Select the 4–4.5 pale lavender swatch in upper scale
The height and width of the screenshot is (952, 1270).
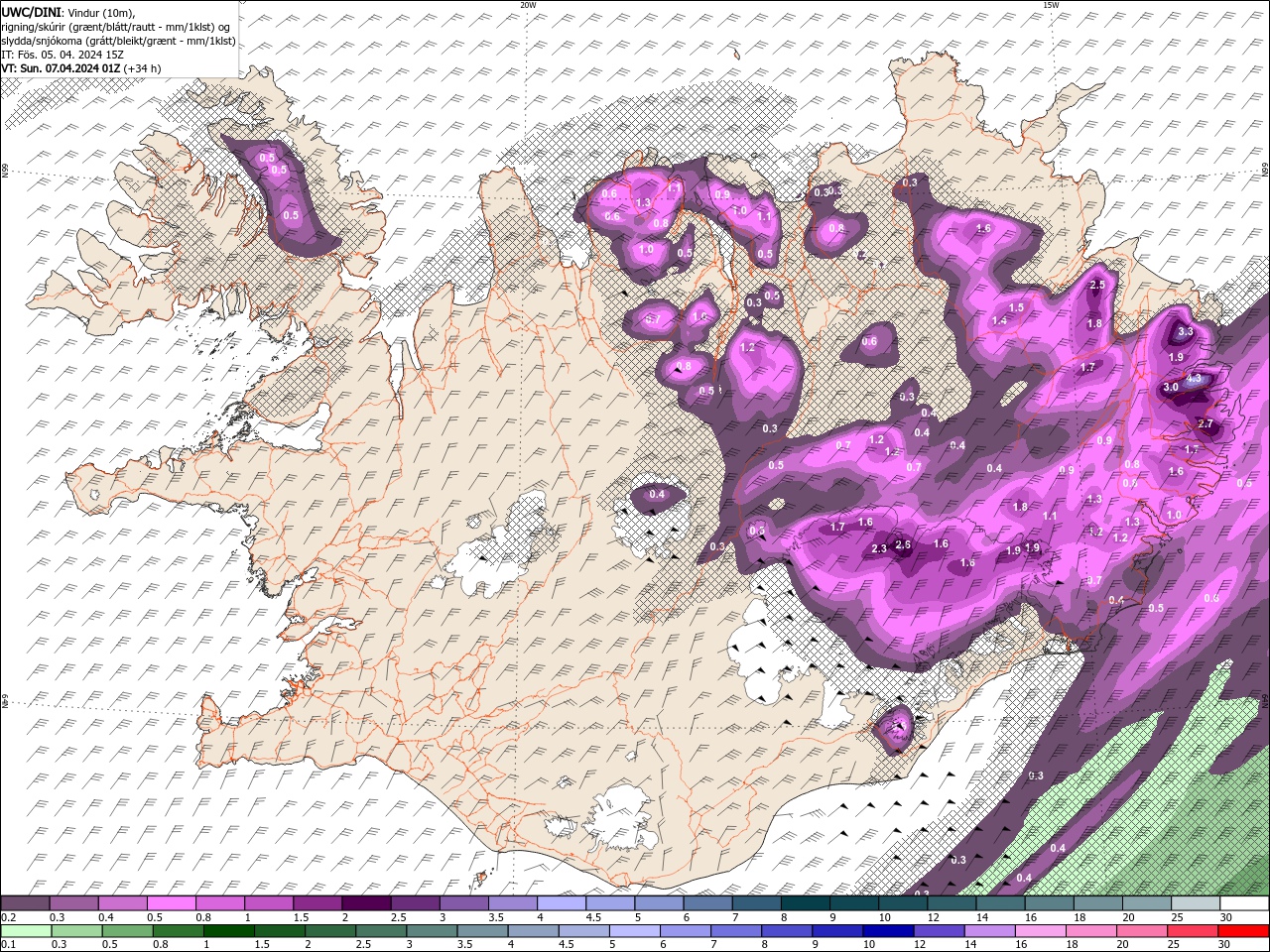click(561, 903)
